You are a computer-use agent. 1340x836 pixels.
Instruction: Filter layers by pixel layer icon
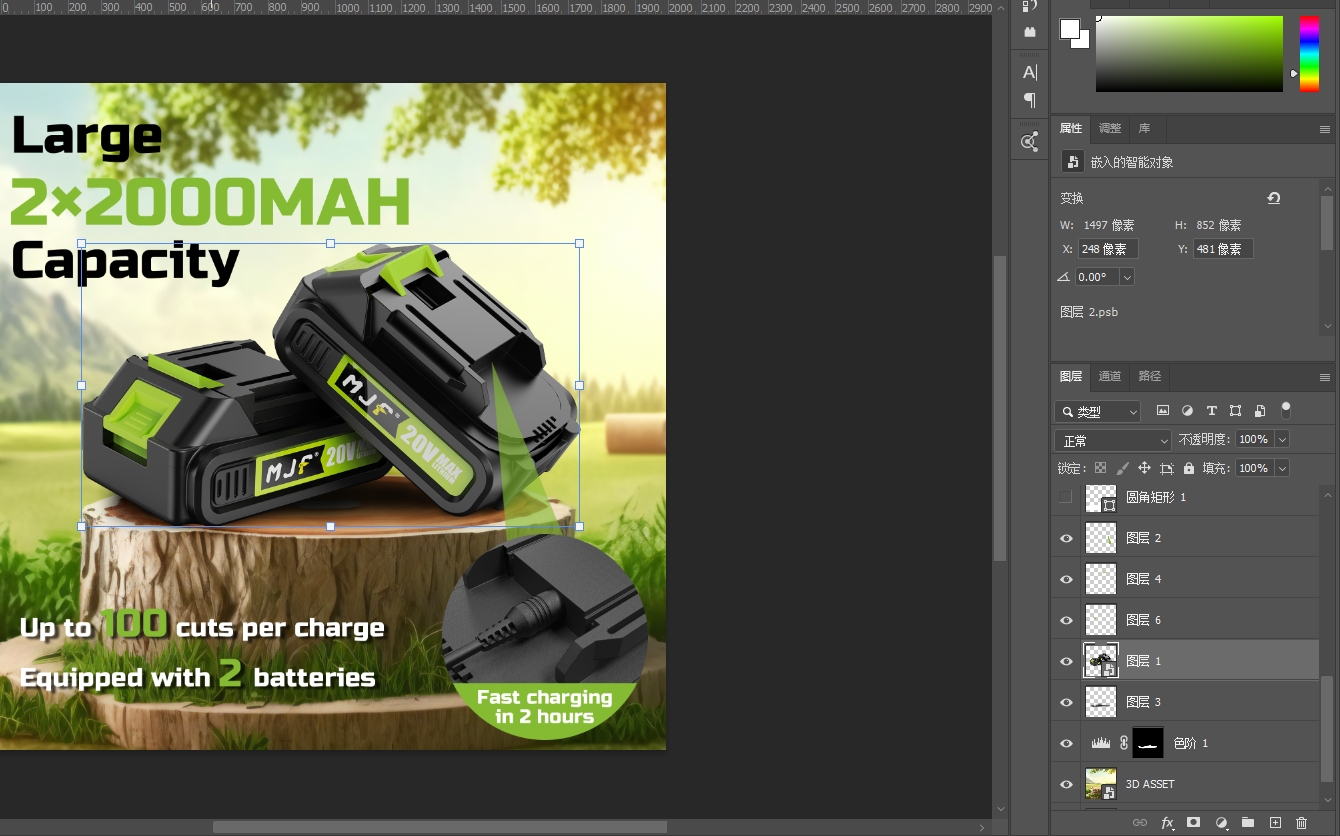[x=1163, y=411]
